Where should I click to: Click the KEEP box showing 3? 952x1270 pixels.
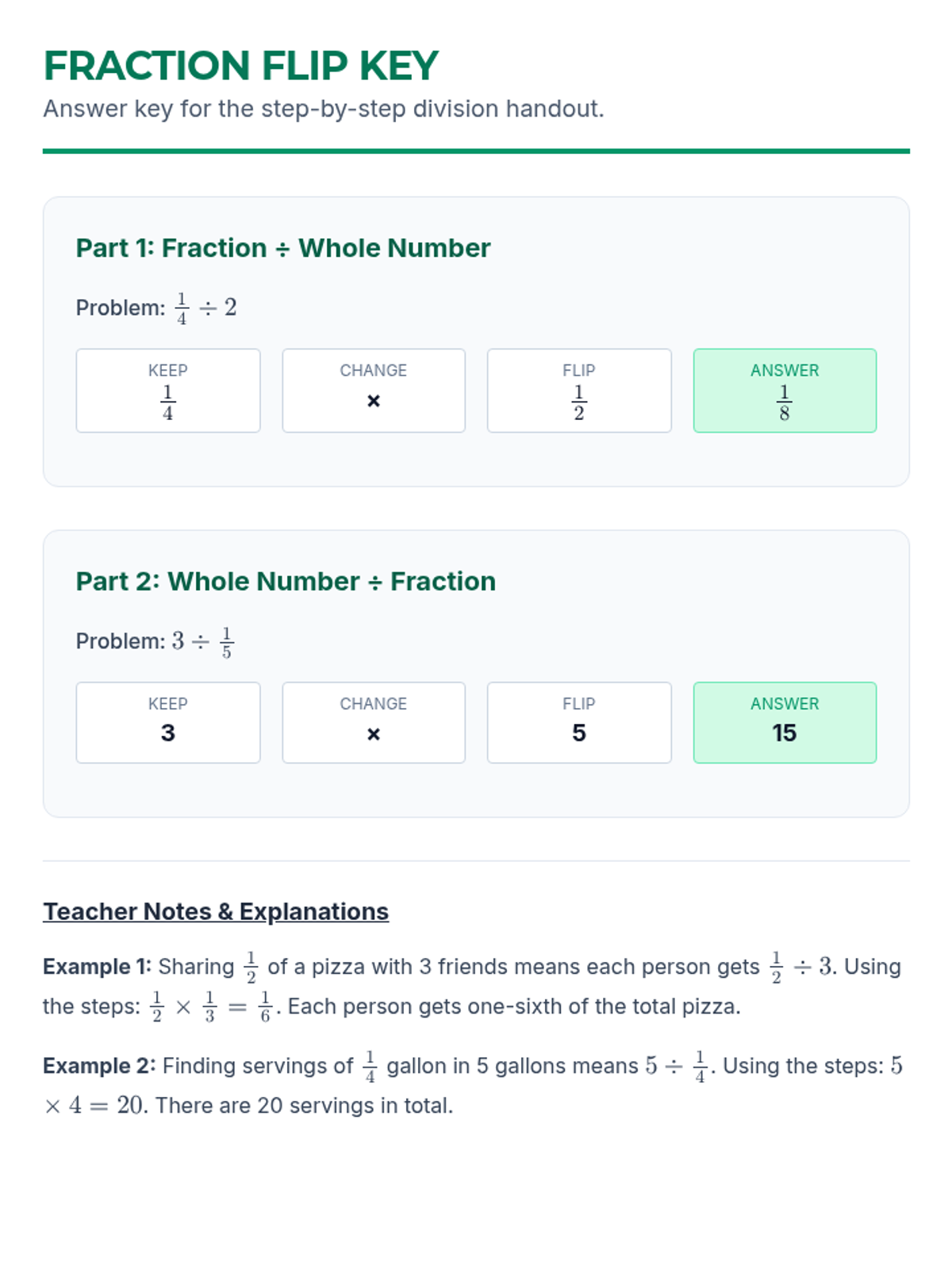(167, 722)
